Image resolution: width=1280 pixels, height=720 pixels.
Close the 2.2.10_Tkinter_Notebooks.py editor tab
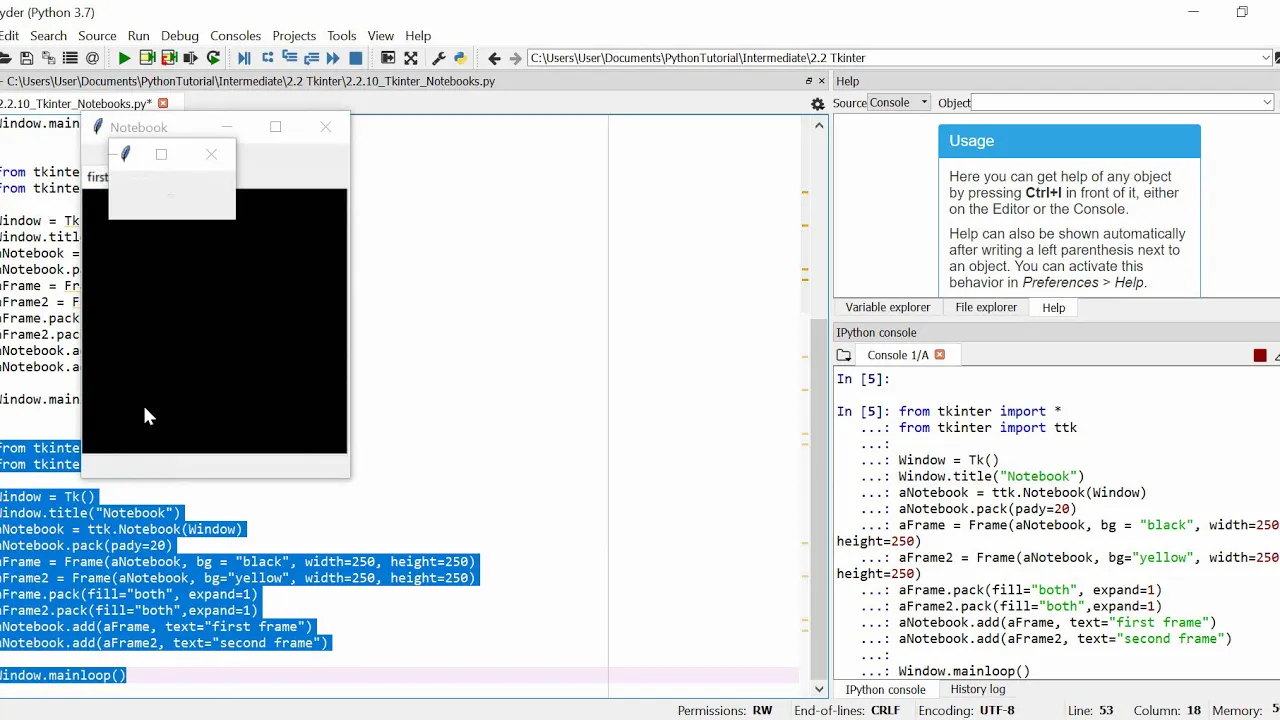click(163, 103)
